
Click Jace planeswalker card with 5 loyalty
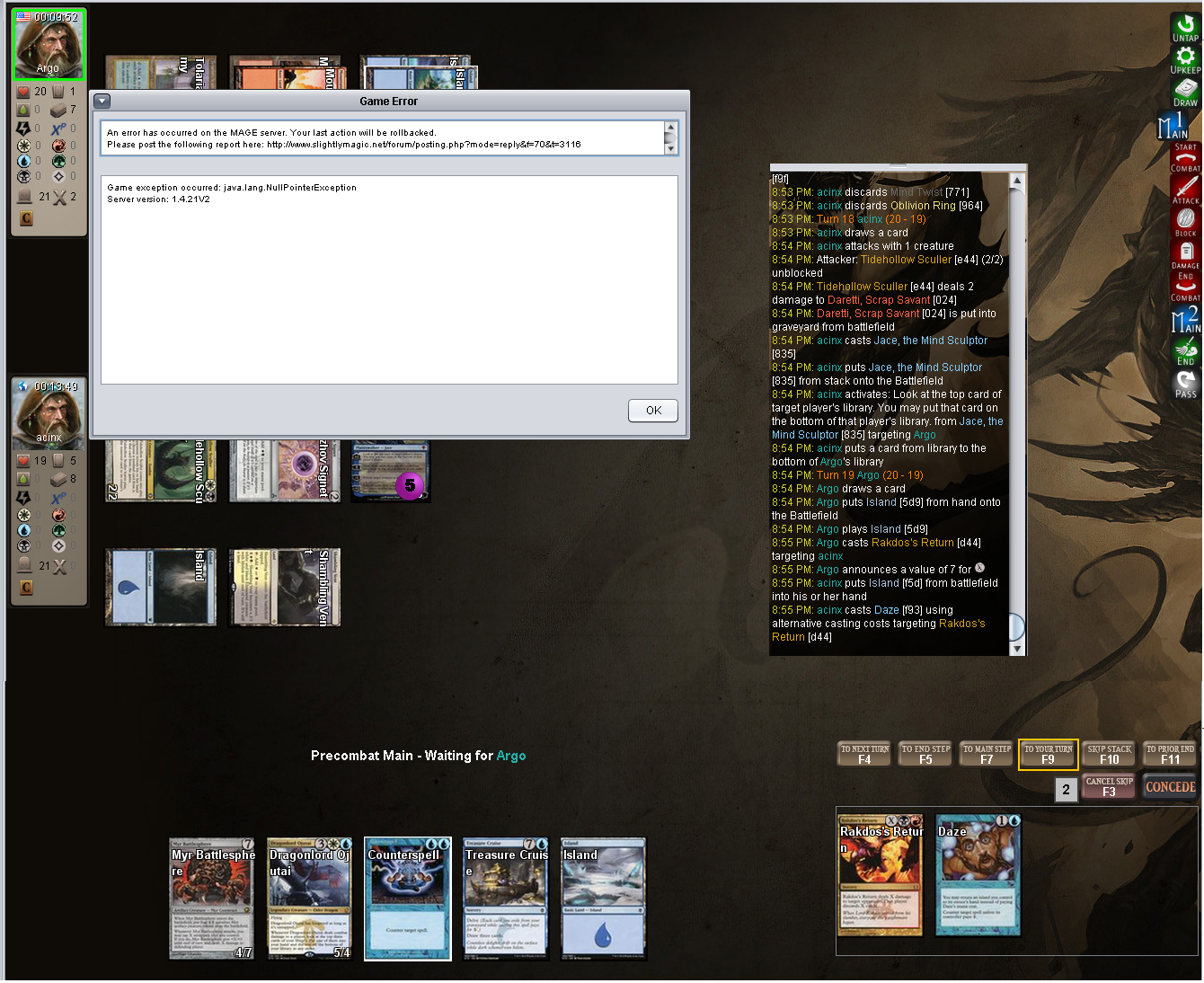coord(391,471)
